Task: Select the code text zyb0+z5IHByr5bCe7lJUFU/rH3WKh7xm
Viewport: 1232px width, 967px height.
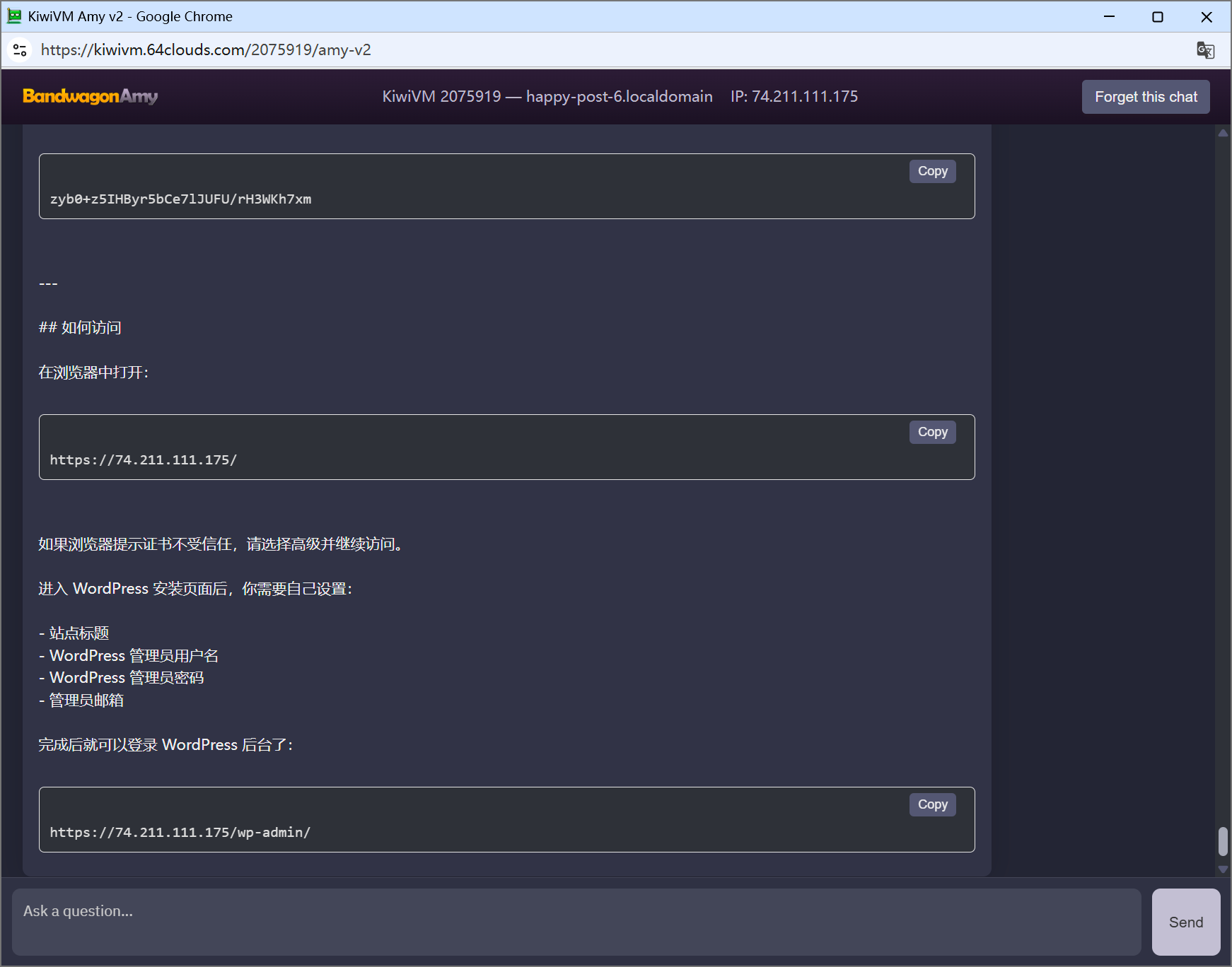Action: click(180, 199)
